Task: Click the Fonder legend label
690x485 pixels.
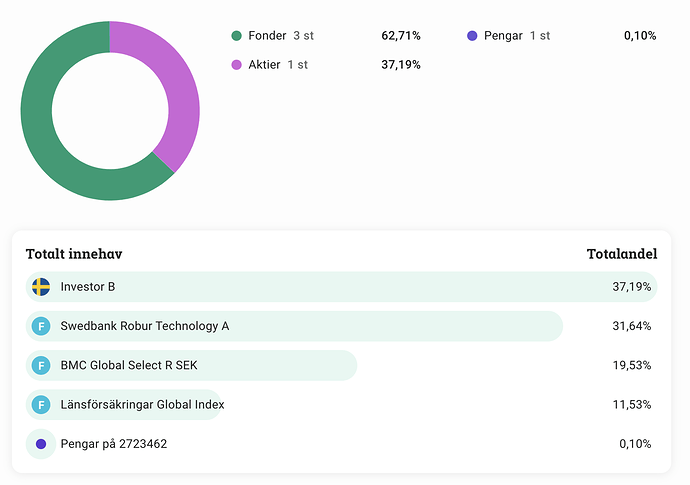Action: tap(267, 36)
